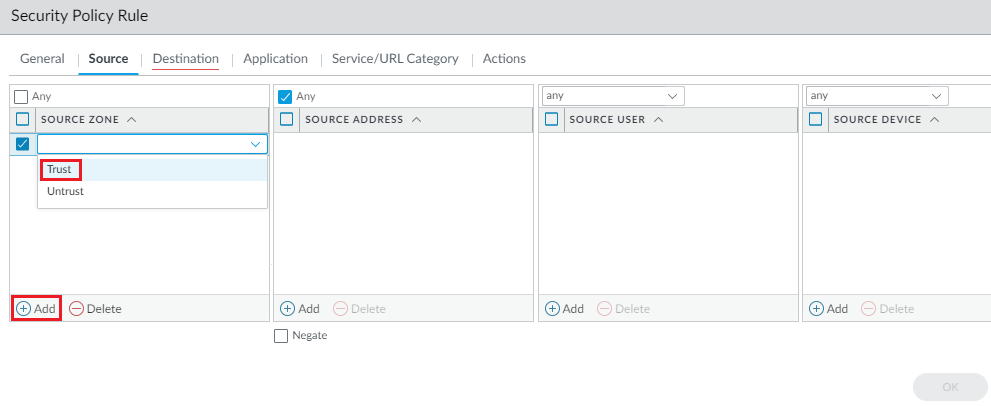Collapse the source zone selection dropdown arrow
The height and width of the screenshot is (406, 991).
(255, 144)
